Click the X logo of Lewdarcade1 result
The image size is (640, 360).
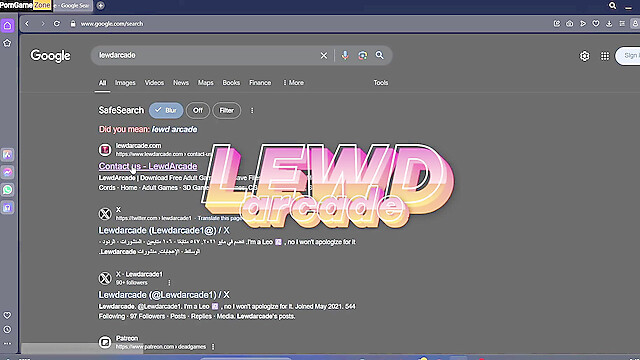pos(105,278)
